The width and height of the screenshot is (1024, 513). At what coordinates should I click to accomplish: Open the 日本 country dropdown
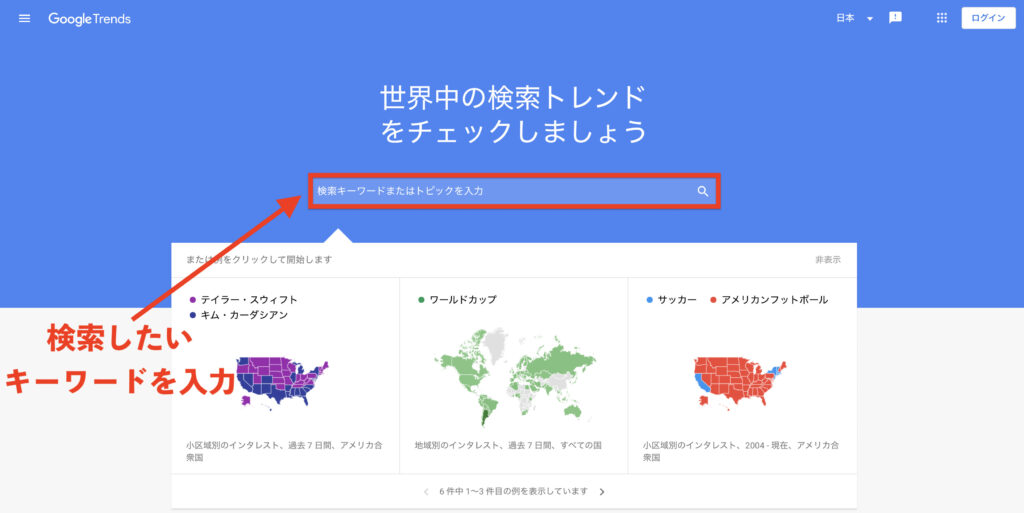click(x=854, y=18)
